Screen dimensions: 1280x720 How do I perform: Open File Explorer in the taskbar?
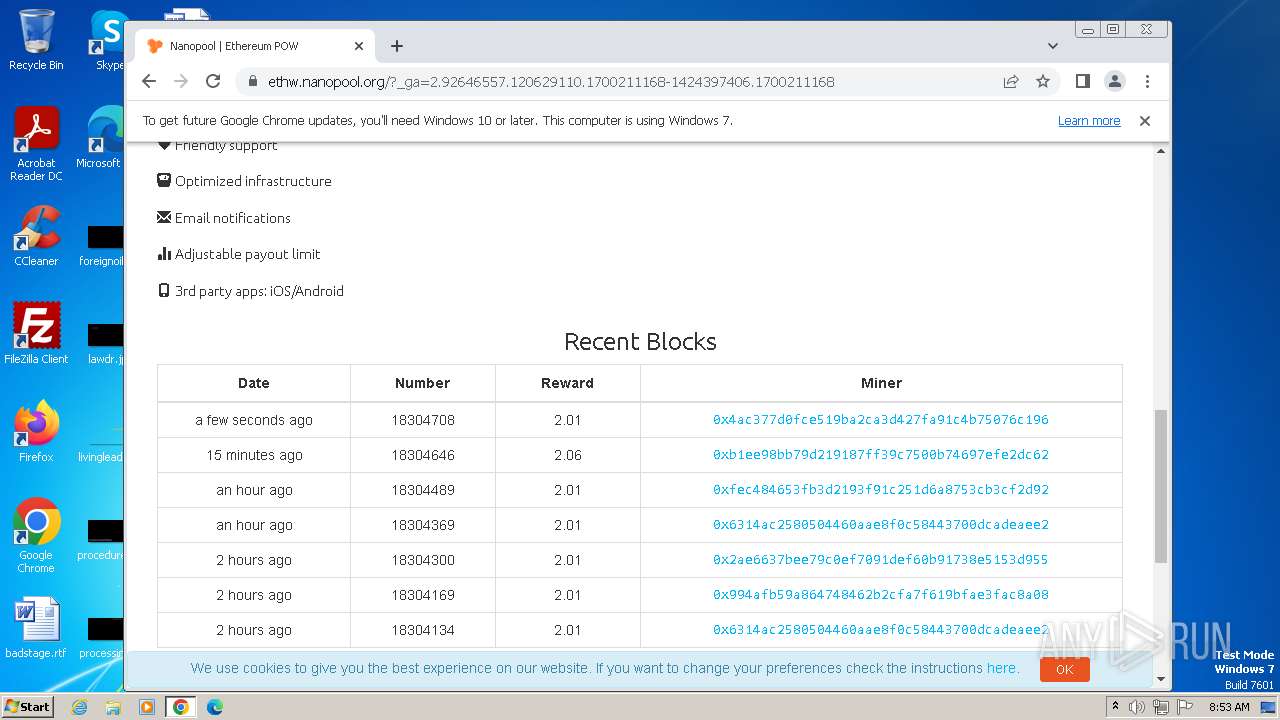(113, 707)
